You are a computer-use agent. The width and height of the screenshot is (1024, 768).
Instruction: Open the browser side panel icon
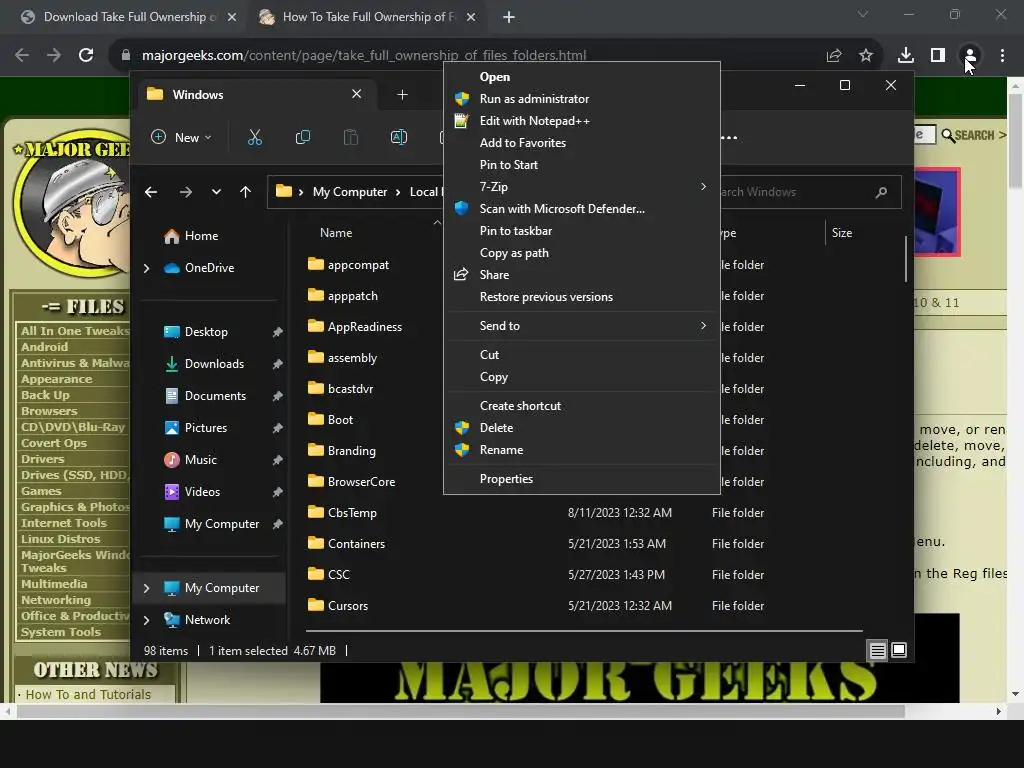click(937, 56)
